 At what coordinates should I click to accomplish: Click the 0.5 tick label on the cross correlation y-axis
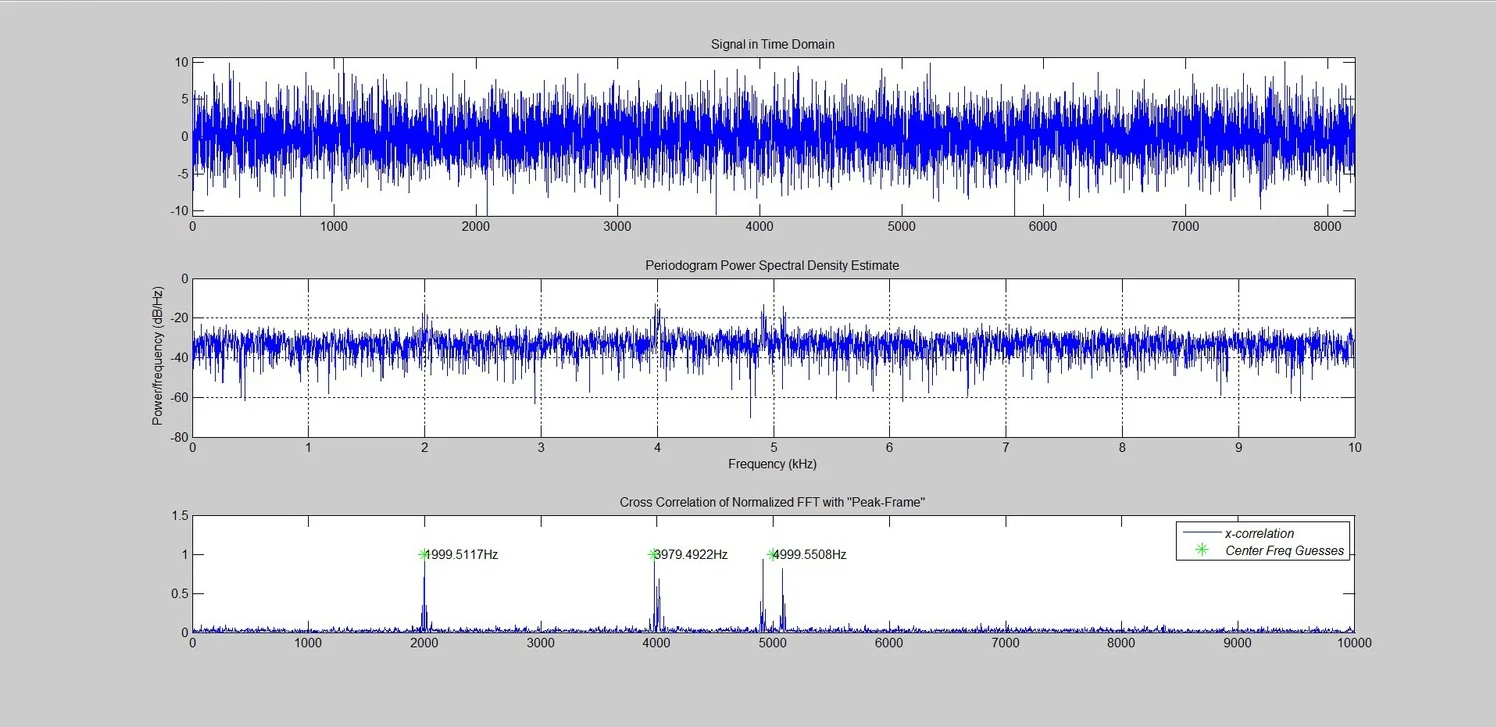179,594
